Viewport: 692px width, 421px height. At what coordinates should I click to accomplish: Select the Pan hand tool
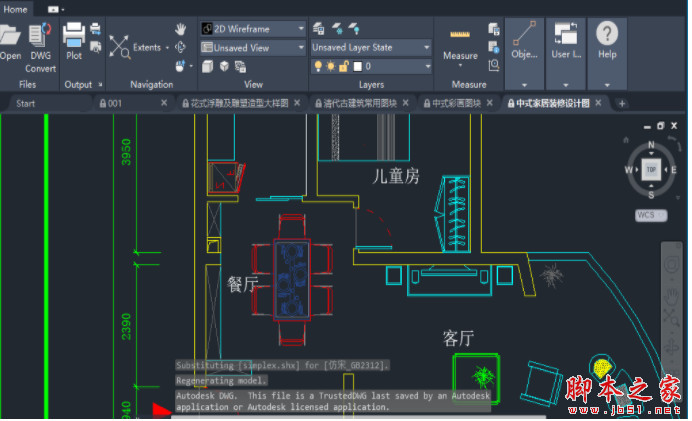(181, 28)
